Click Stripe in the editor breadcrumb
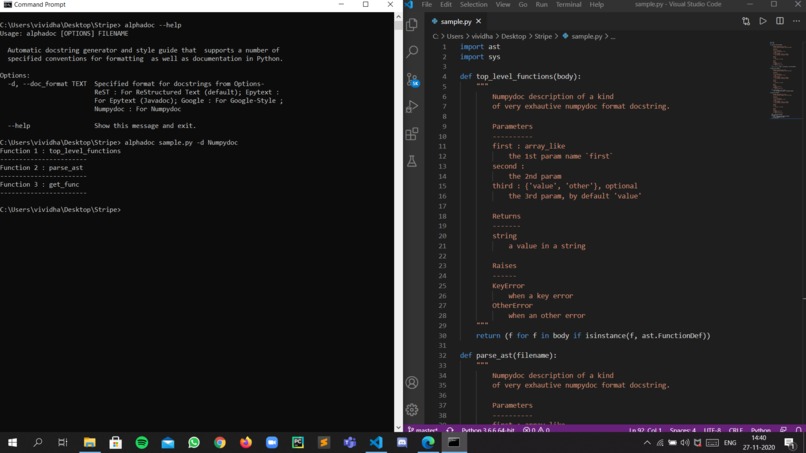806x453 pixels. point(543,37)
